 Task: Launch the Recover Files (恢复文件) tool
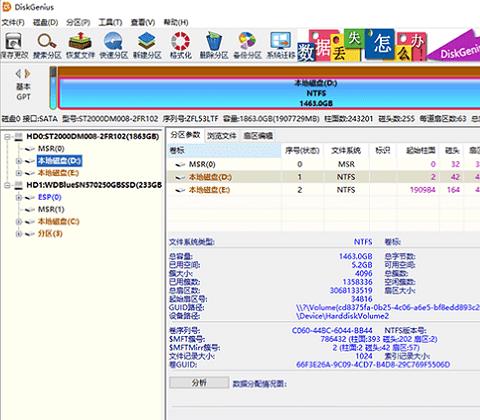coord(80,46)
